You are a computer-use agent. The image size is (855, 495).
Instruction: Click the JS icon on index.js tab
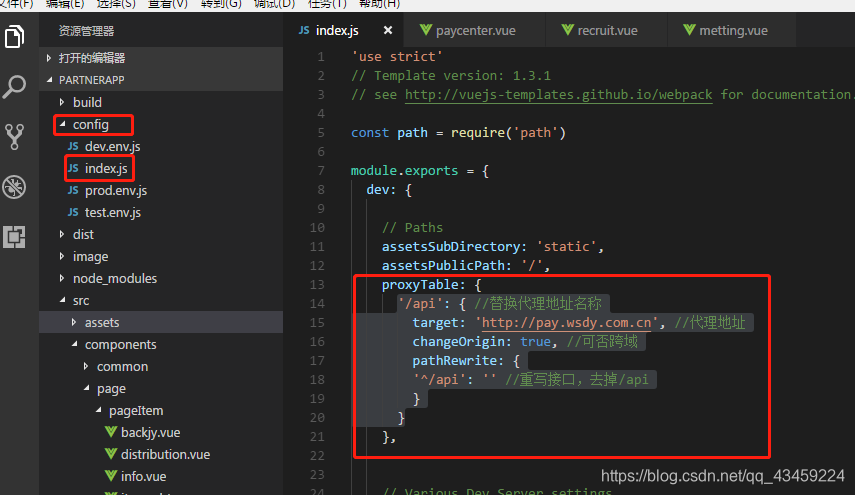pyautogui.click(x=304, y=30)
